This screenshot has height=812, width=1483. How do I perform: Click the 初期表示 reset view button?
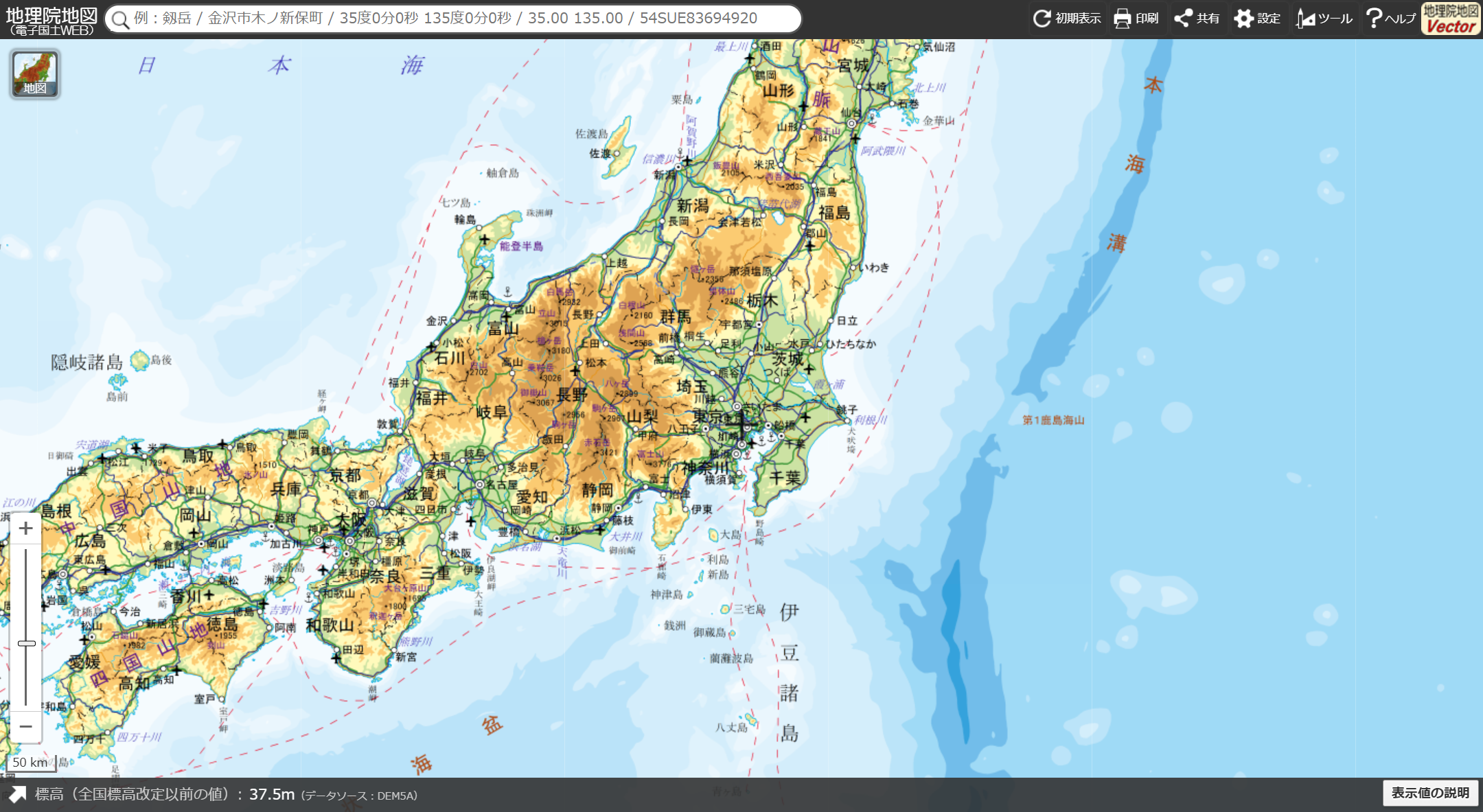pos(1068,19)
